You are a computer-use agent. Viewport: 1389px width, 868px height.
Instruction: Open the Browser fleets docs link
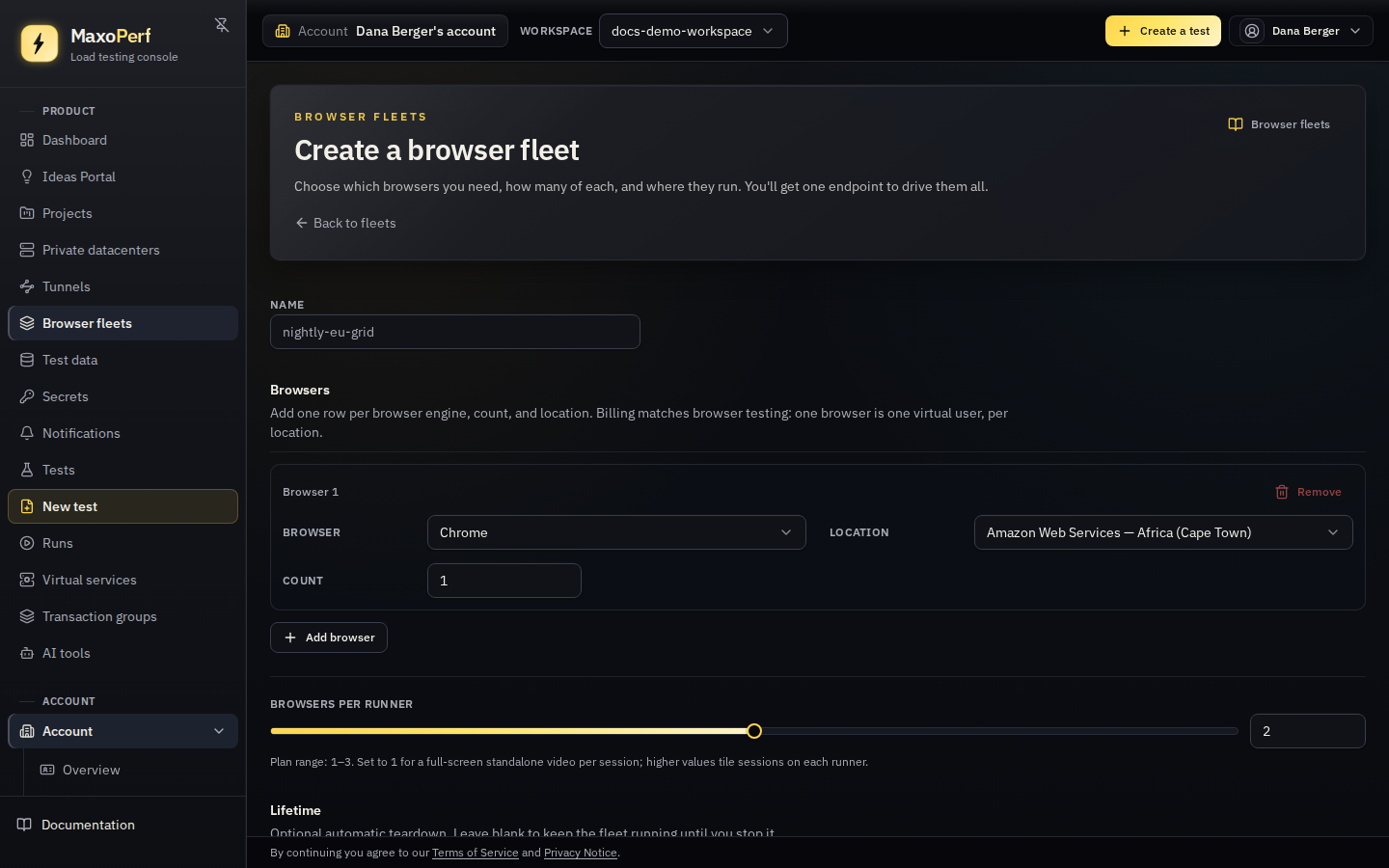(1279, 124)
